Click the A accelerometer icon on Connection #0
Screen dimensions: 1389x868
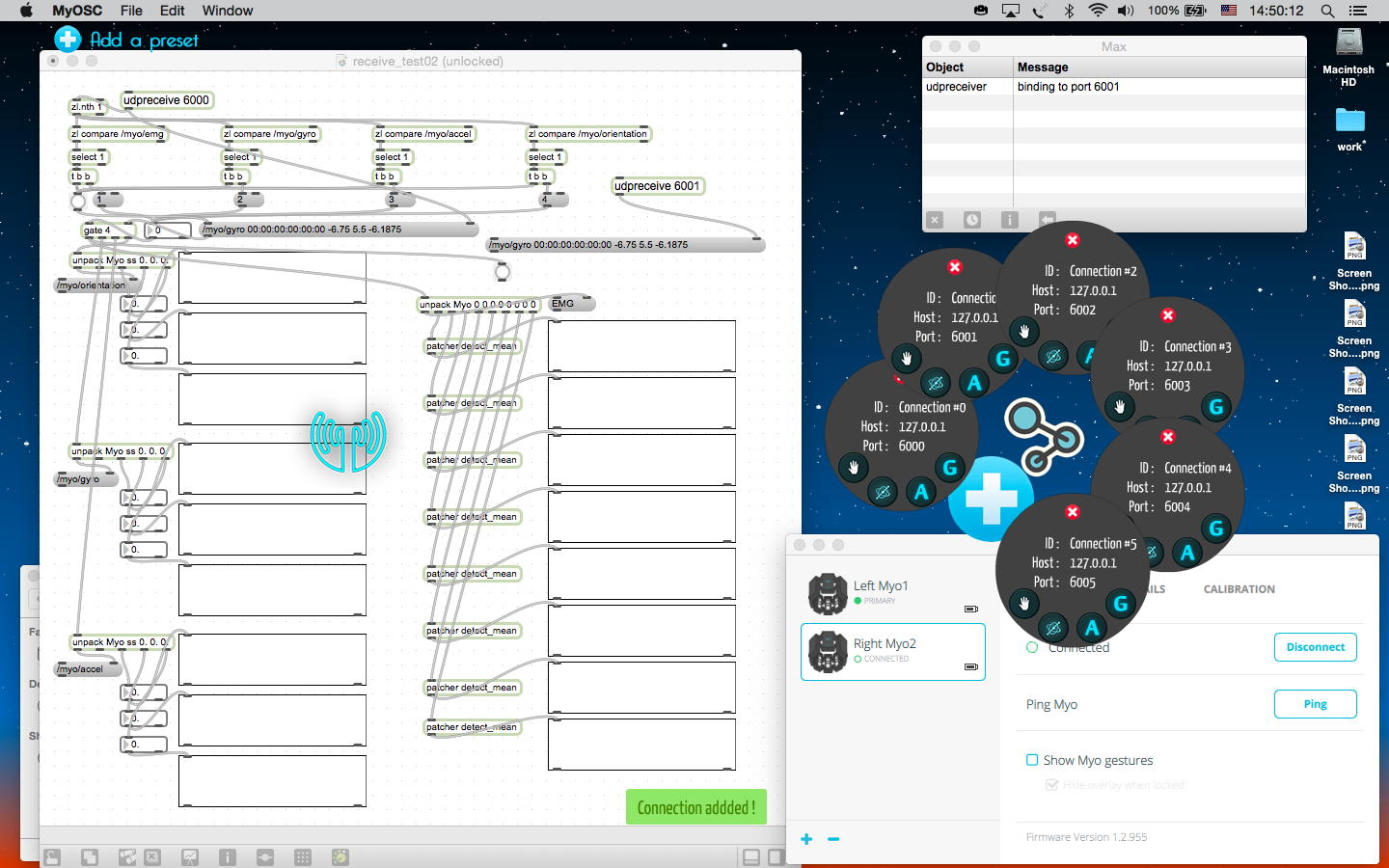[921, 493]
